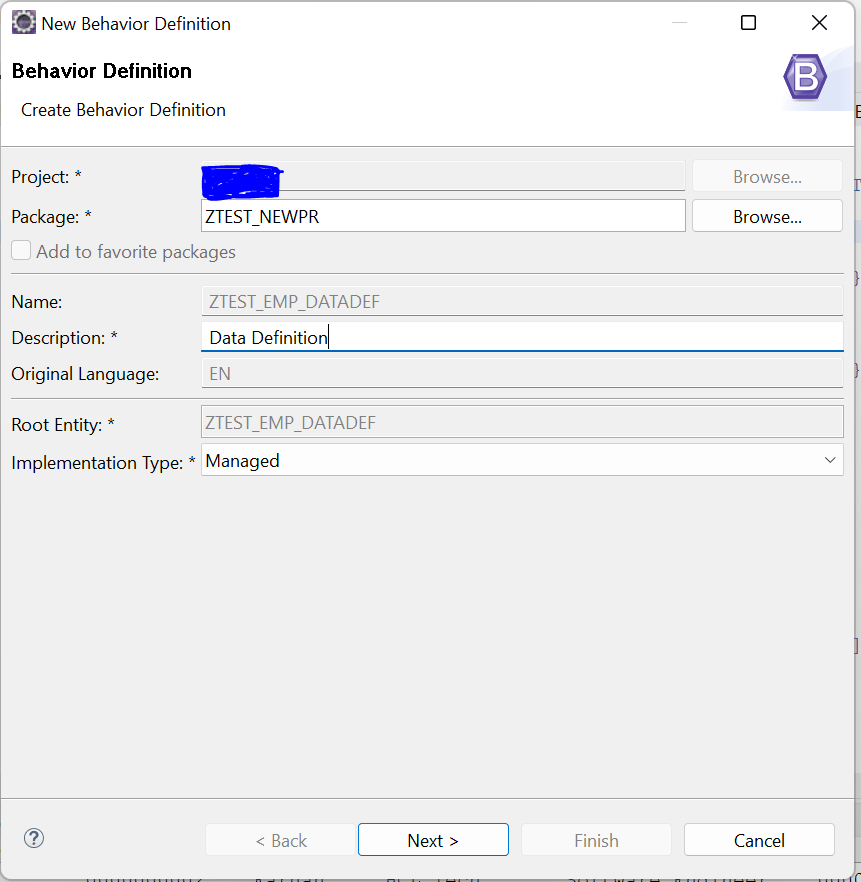Image resolution: width=861 pixels, height=882 pixels.
Task: Click the Browse button beside Project field
Action: 767,176
